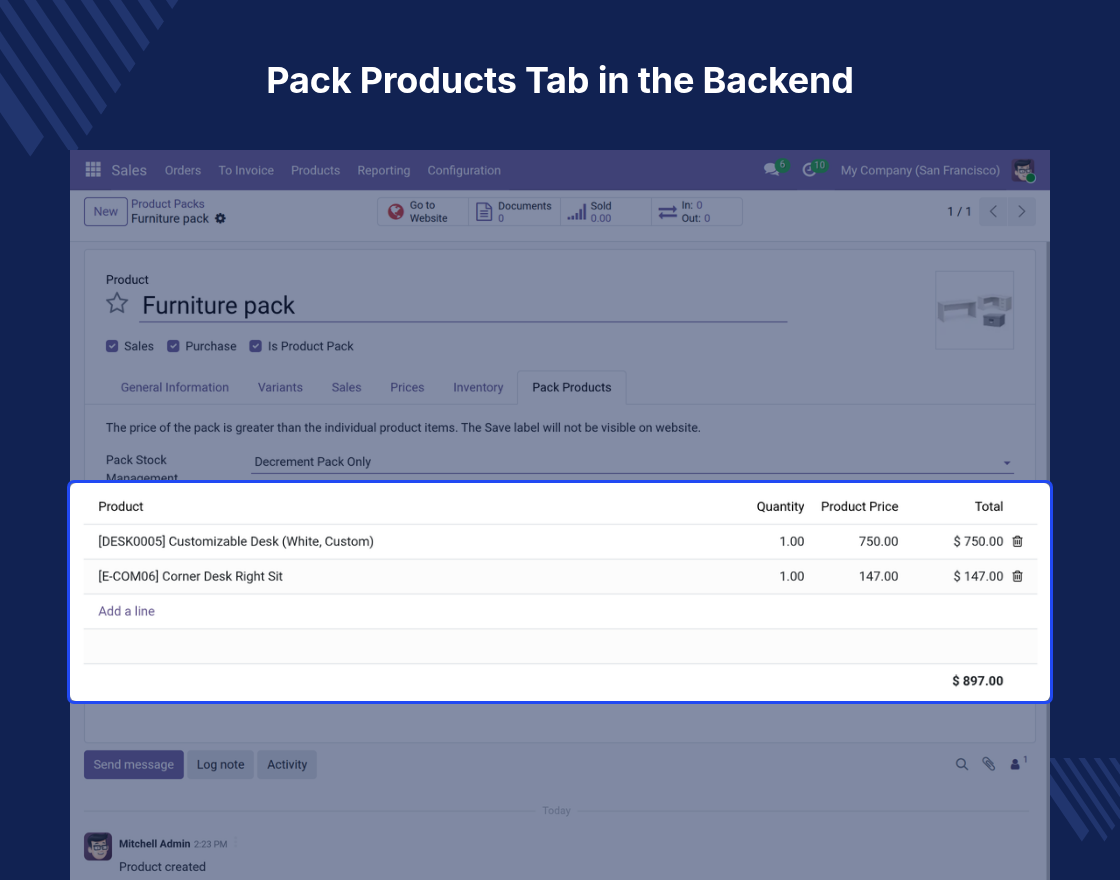Click the $ 897.00 total amount
The width and height of the screenshot is (1120, 880).
pos(977,681)
